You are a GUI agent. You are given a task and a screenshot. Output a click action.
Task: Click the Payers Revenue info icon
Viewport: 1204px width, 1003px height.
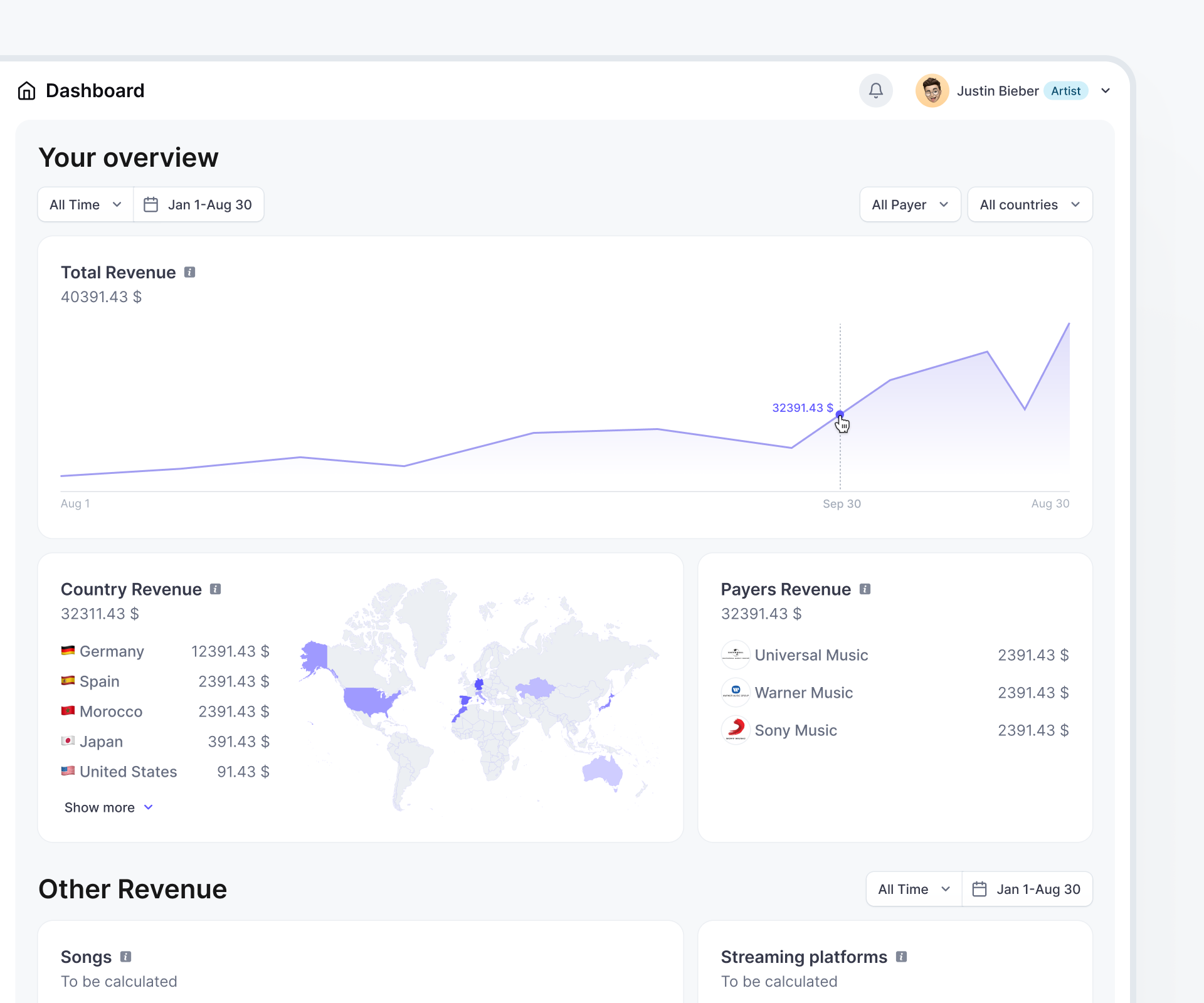(x=865, y=589)
